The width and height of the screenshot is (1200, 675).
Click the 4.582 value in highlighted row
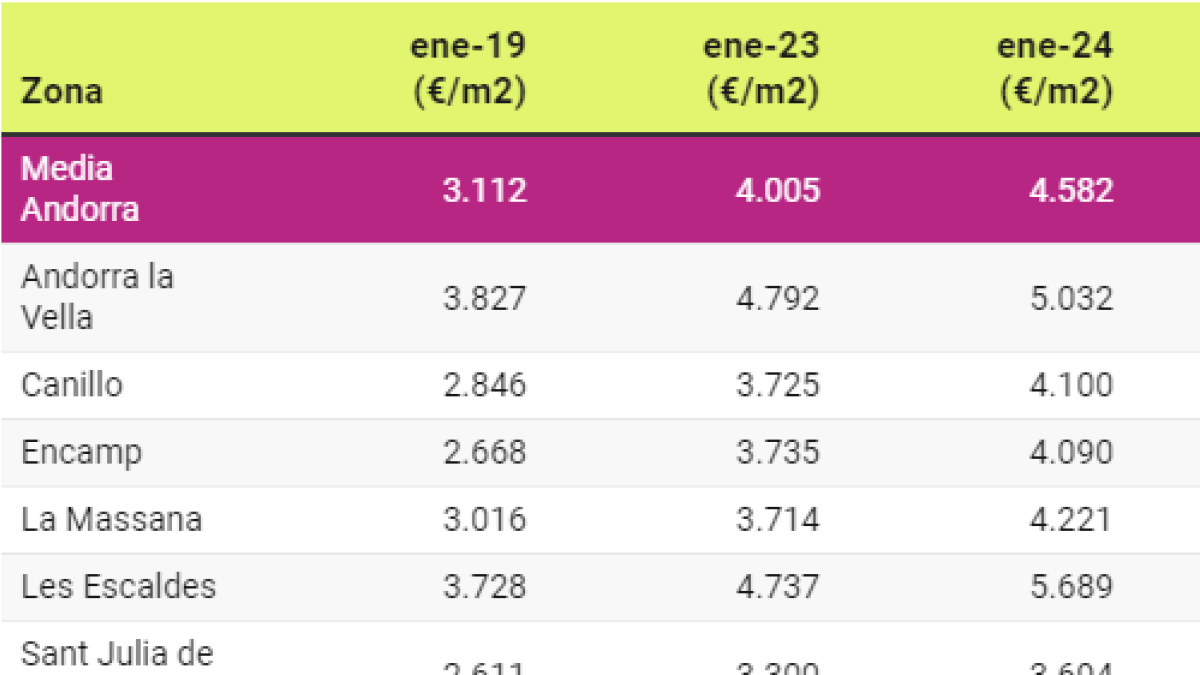click(x=1072, y=190)
